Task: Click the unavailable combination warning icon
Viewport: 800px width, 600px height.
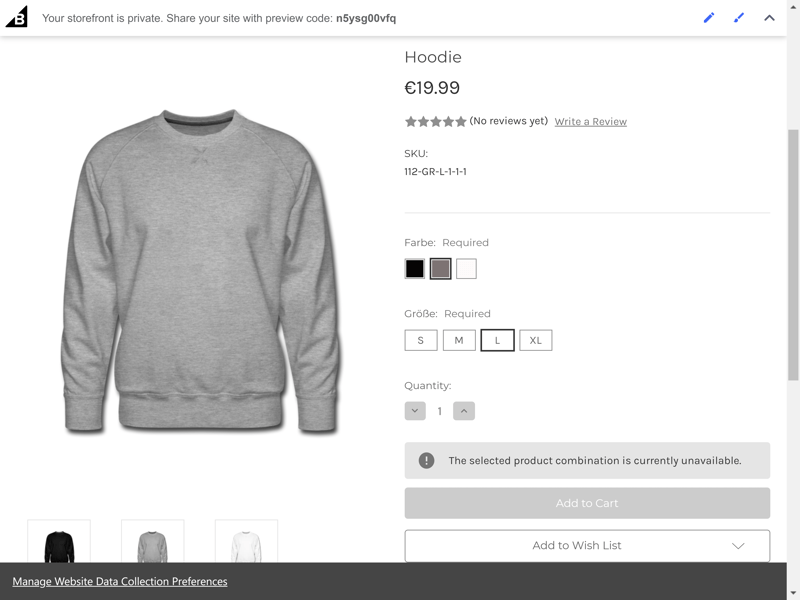Action: [x=427, y=460]
